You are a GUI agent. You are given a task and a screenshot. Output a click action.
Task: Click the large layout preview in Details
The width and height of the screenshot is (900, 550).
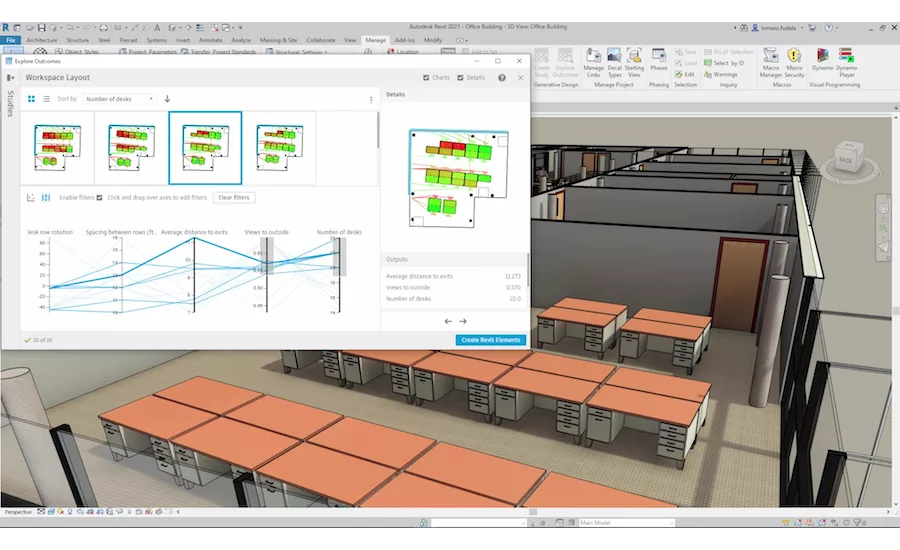click(458, 179)
